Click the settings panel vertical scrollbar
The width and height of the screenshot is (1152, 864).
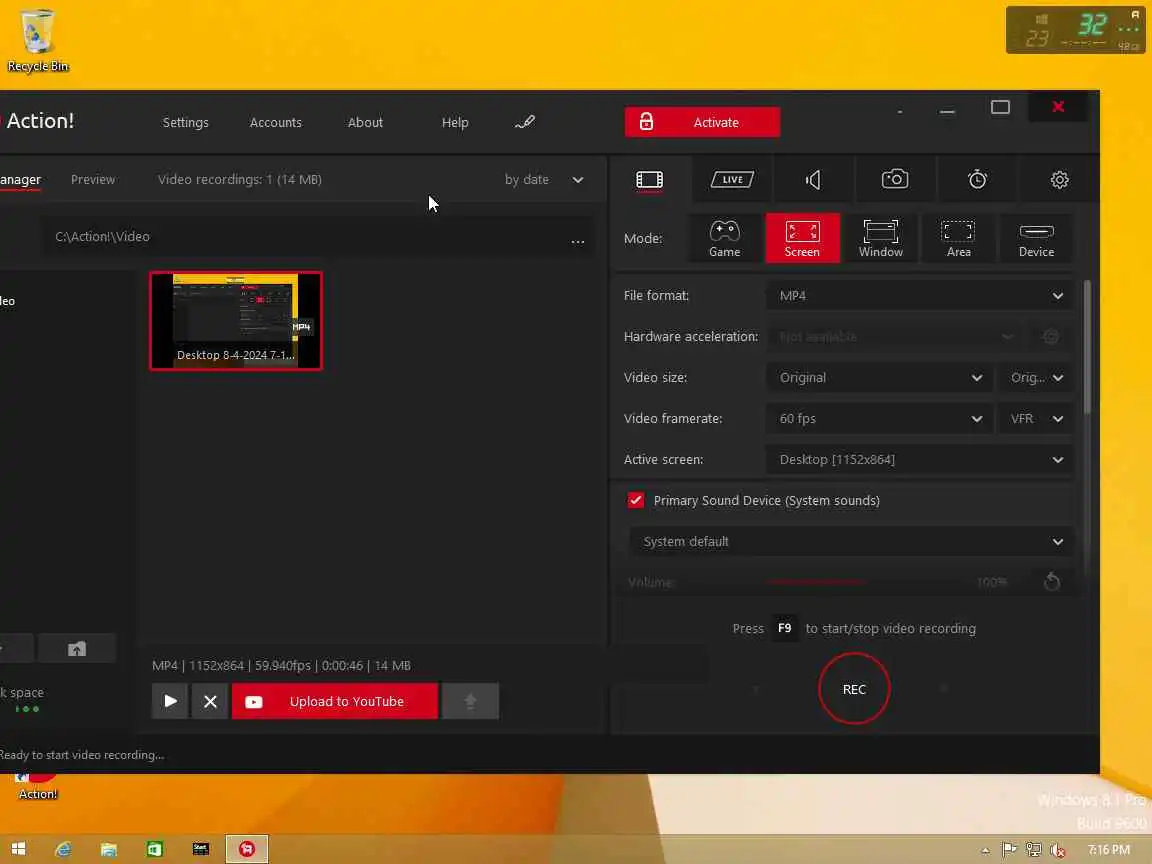point(1086,347)
